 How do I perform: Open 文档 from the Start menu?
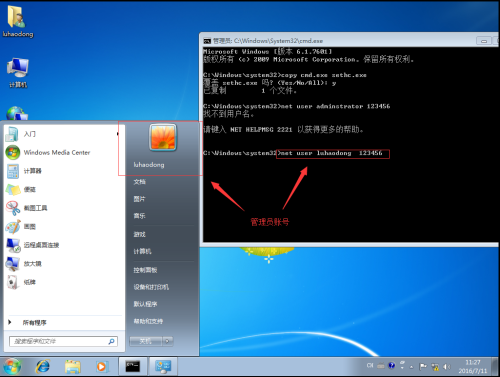(140, 182)
